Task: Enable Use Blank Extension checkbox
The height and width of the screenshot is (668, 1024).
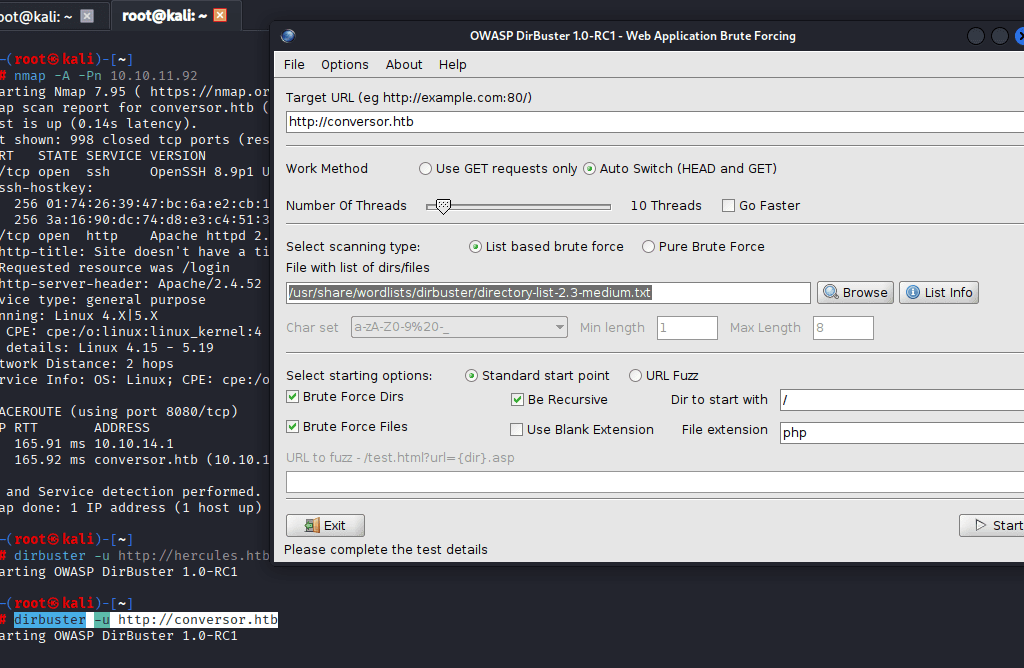Action: pos(517,430)
